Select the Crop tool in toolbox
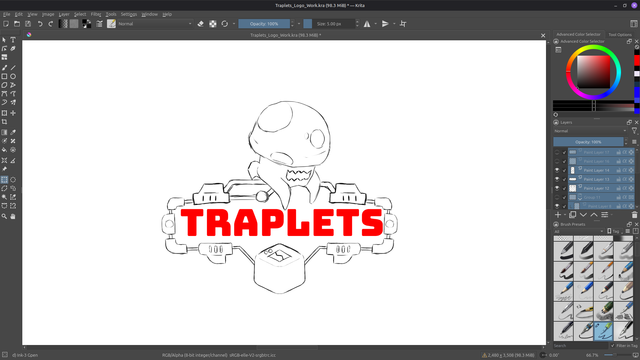The height and width of the screenshot is (360, 640). click(4, 122)
